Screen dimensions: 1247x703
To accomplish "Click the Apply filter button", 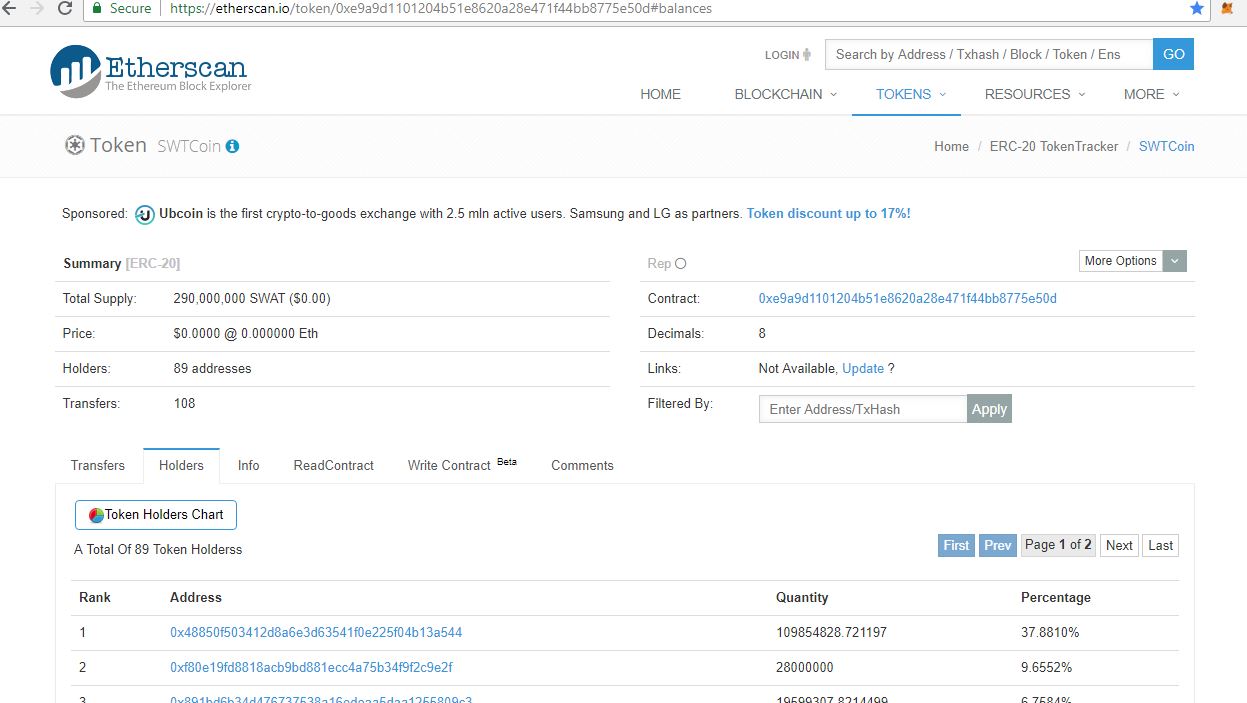I will 989,409.
